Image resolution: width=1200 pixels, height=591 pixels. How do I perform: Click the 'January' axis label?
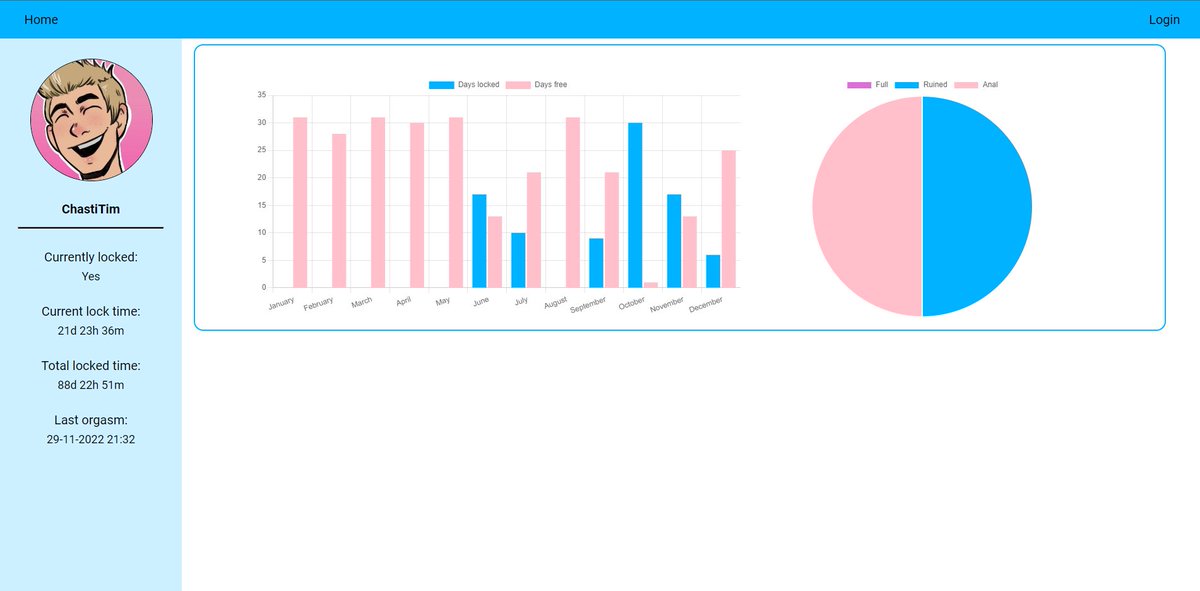coord(282,301)
